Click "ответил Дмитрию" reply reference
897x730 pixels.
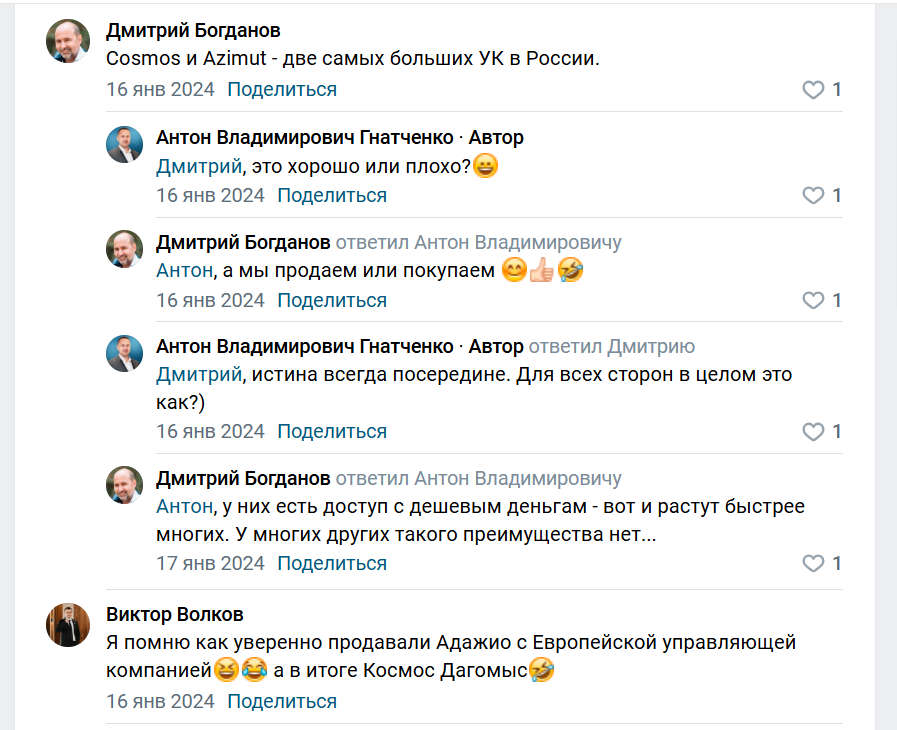(x=611, y=347)
